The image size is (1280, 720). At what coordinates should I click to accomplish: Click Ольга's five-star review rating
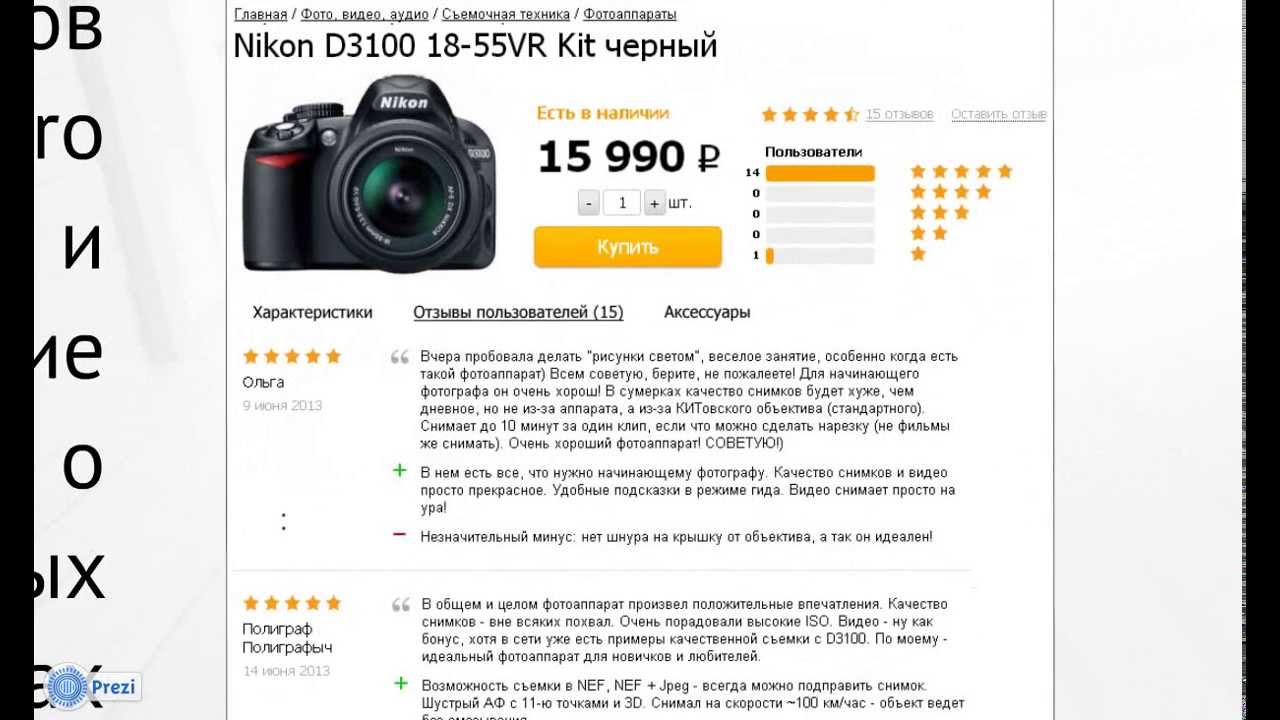292,356
